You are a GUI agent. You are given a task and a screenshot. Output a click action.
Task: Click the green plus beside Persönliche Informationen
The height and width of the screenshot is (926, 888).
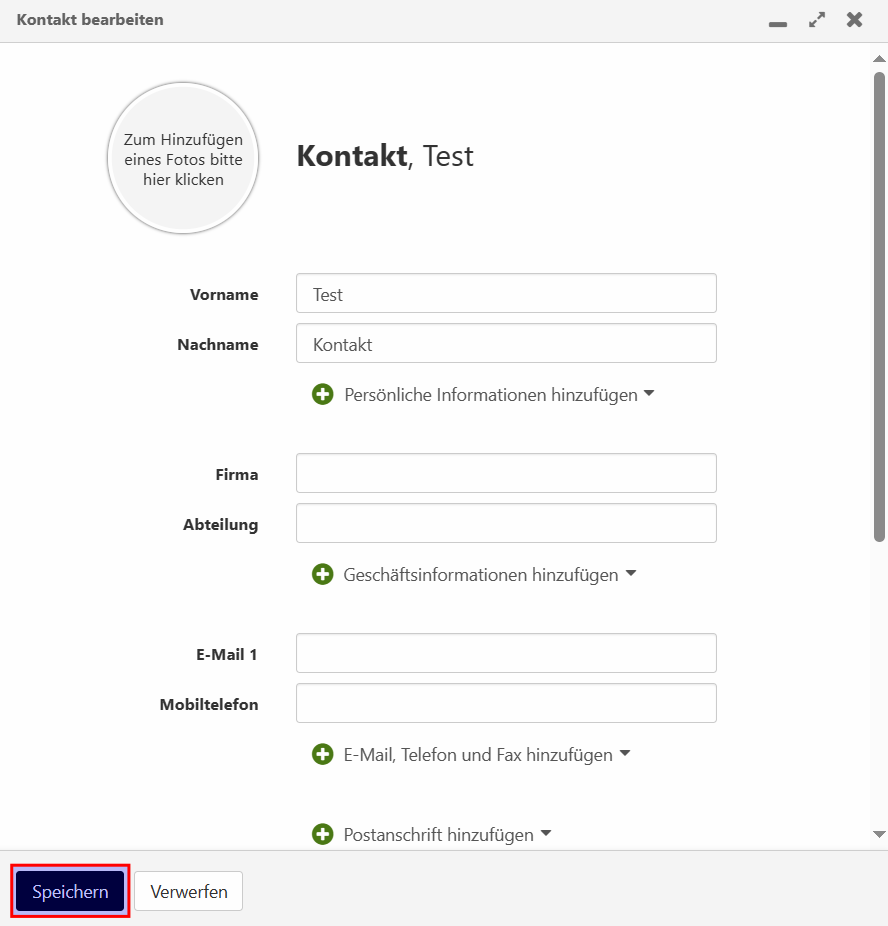(322, 394)
